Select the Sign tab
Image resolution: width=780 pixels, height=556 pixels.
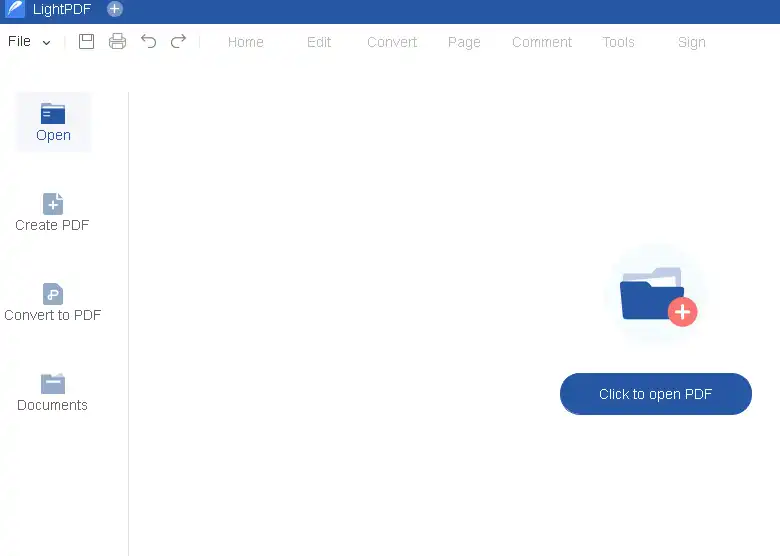[x=691, y=42]
